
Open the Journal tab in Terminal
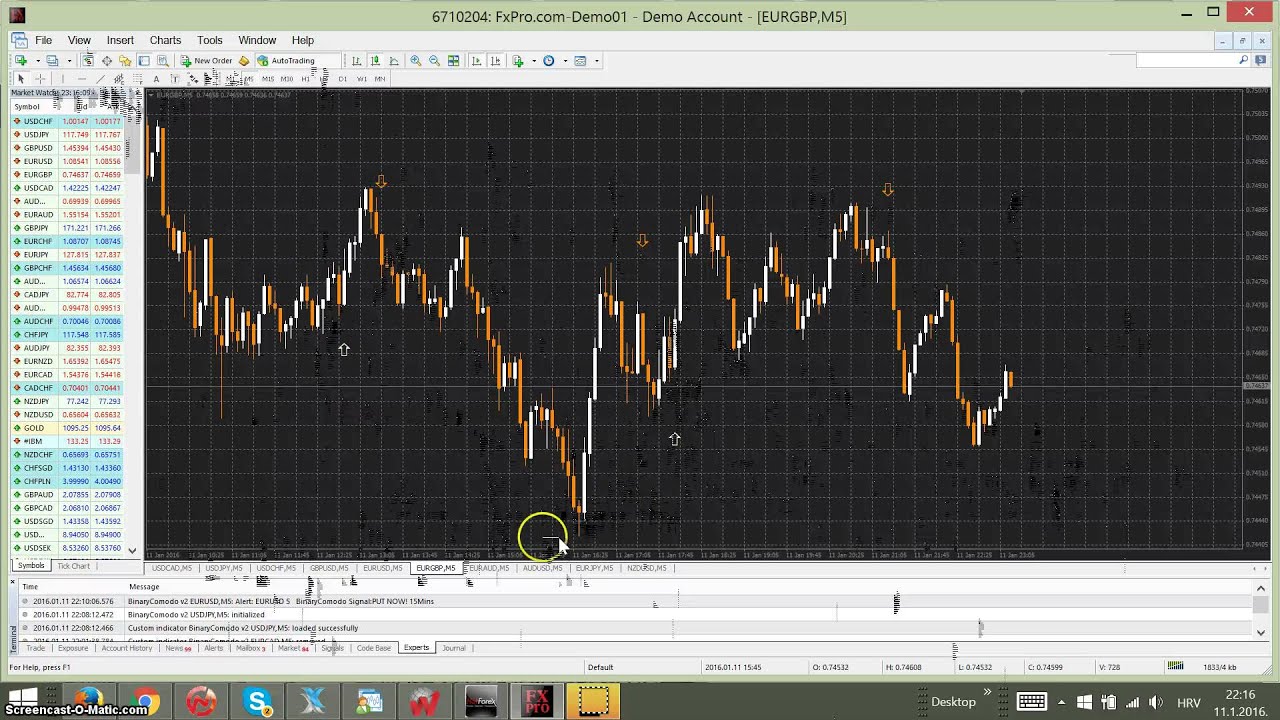[454, 648]
